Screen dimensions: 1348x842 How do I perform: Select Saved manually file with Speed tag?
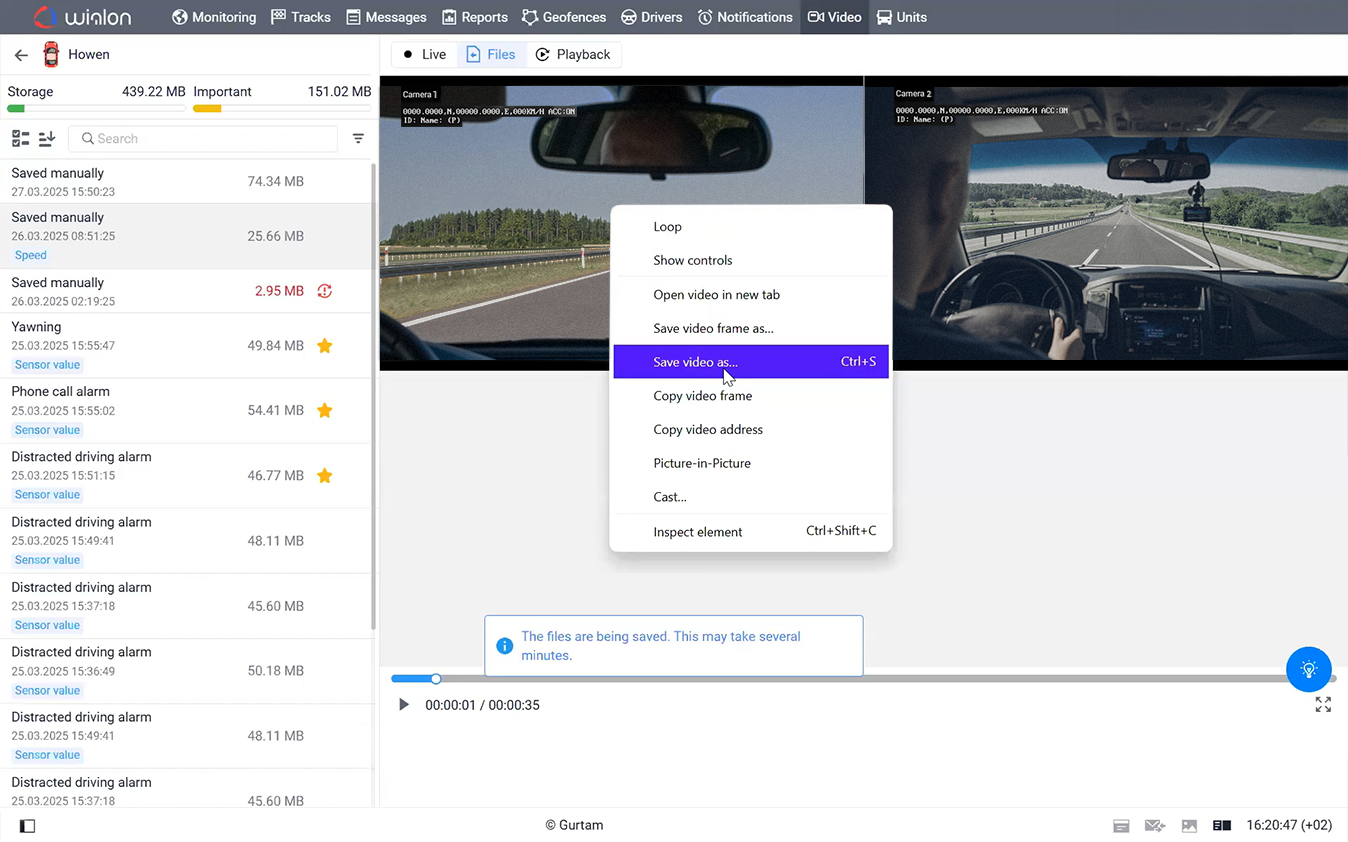point(186,236)
